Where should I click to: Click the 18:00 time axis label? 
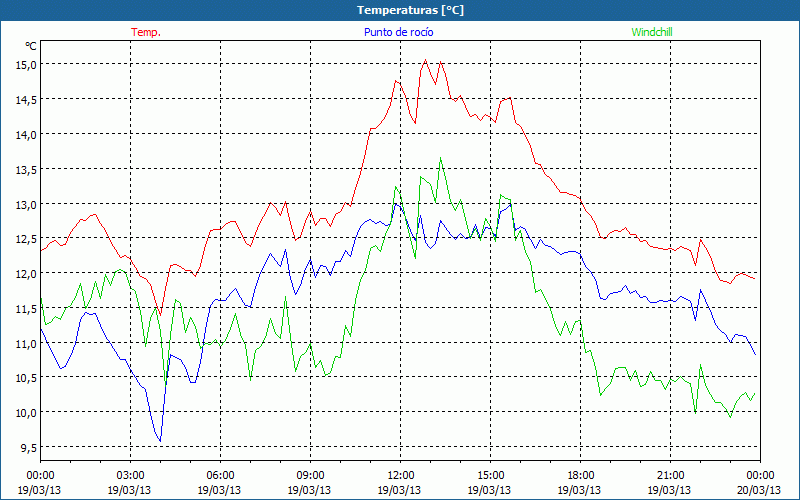[x=580, y=476]
